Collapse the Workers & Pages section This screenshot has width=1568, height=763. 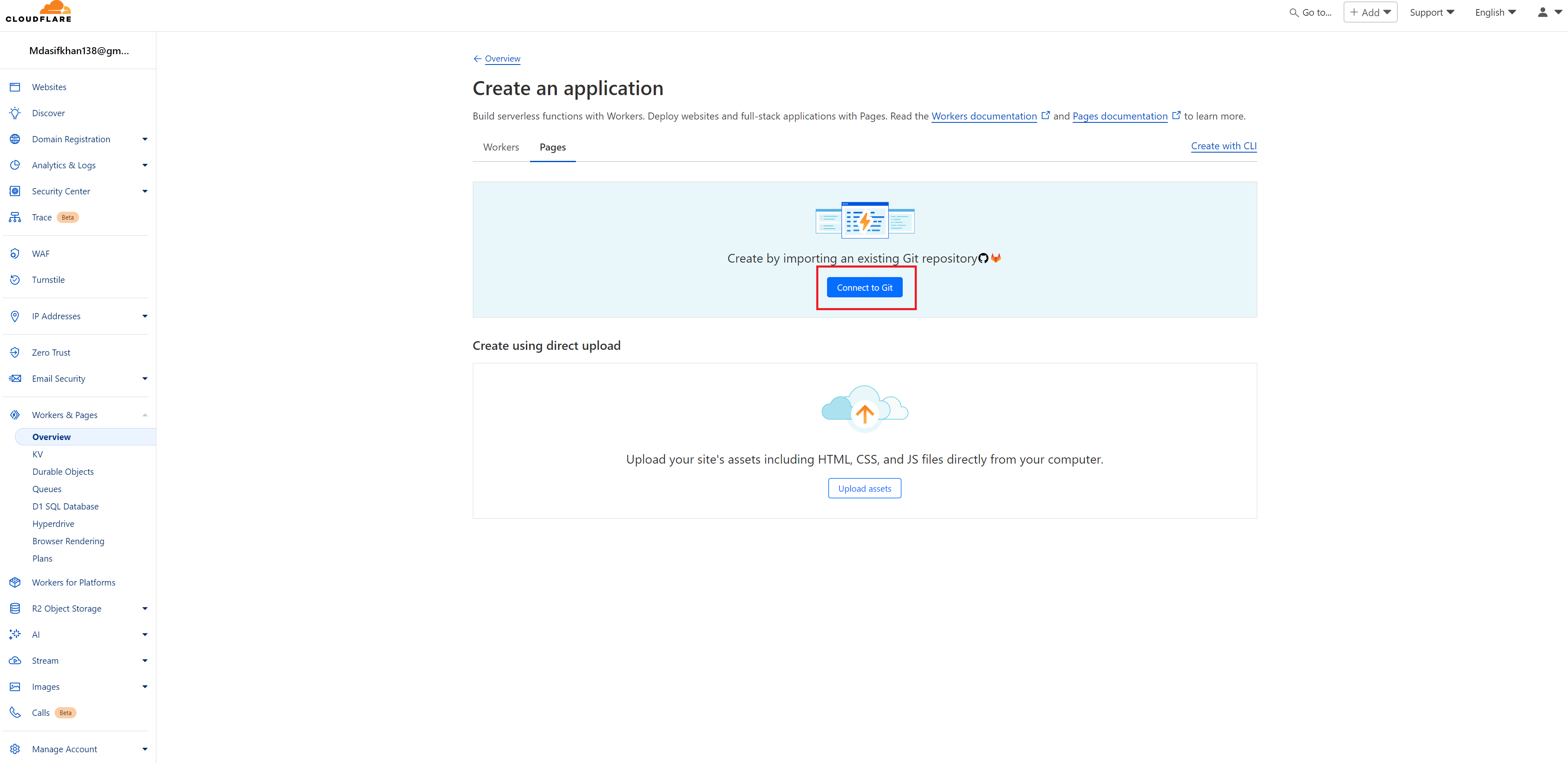pyautogui.click(x=145, y=415)
